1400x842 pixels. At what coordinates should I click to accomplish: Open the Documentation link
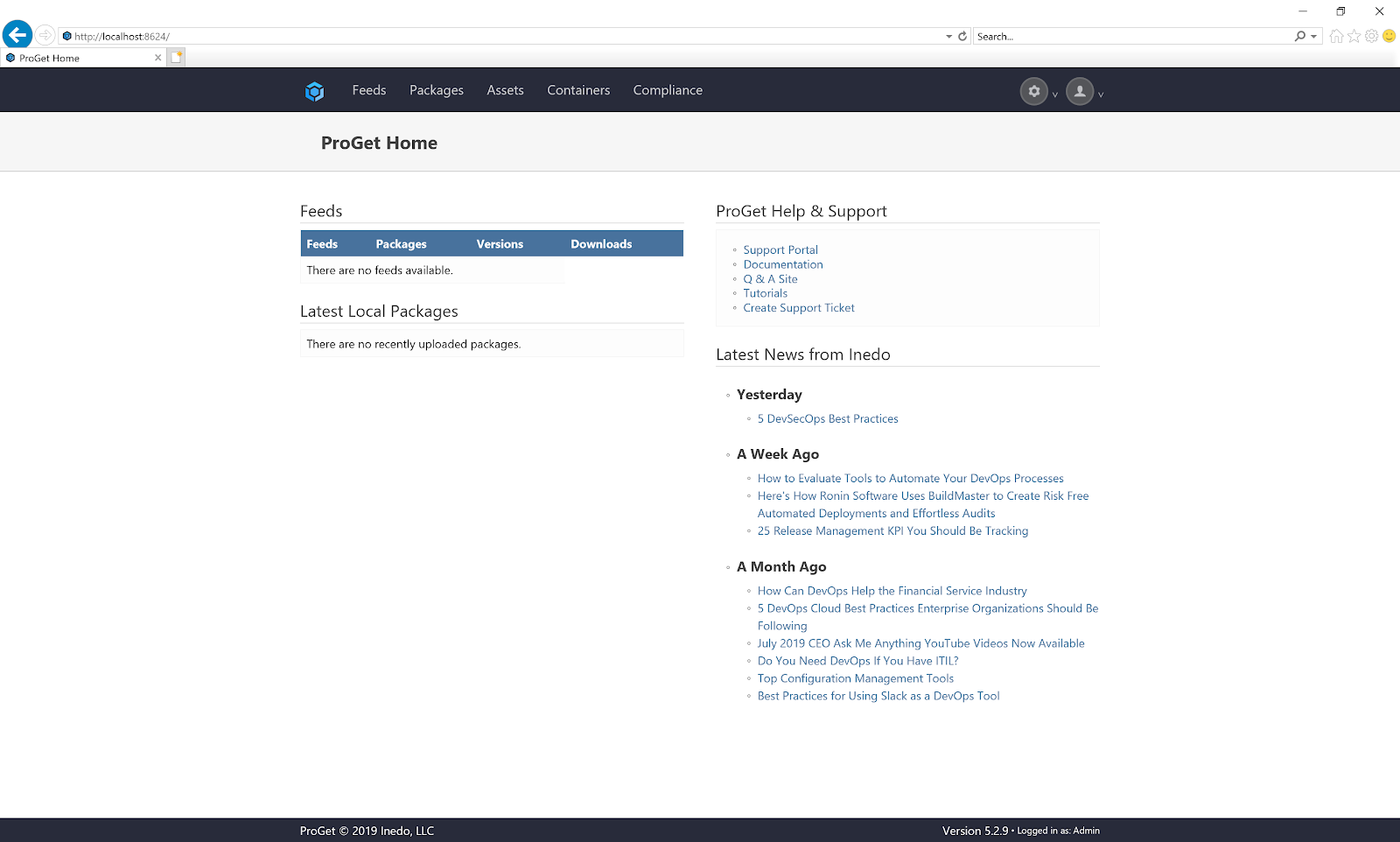(x=783, y=264)
